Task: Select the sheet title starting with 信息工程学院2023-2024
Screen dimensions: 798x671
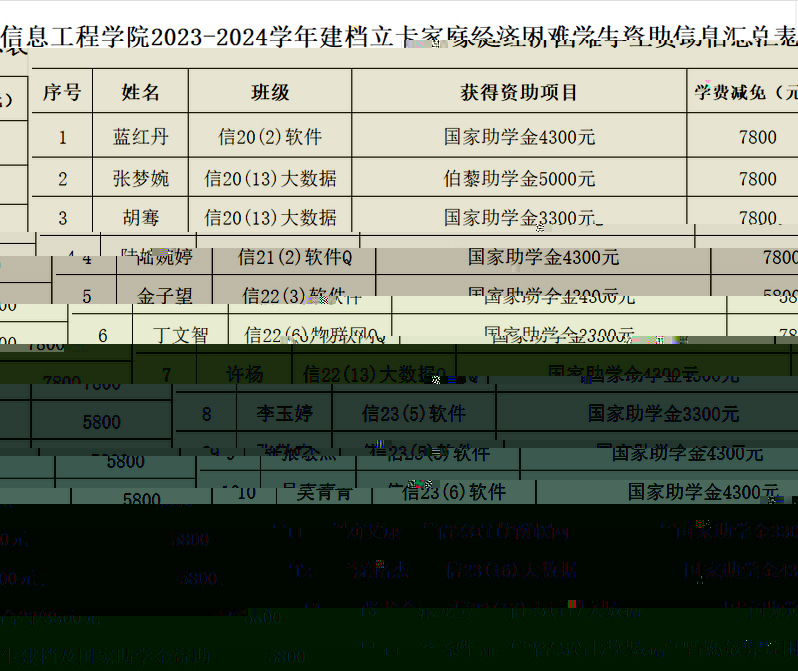Action: tap(399, 38)
